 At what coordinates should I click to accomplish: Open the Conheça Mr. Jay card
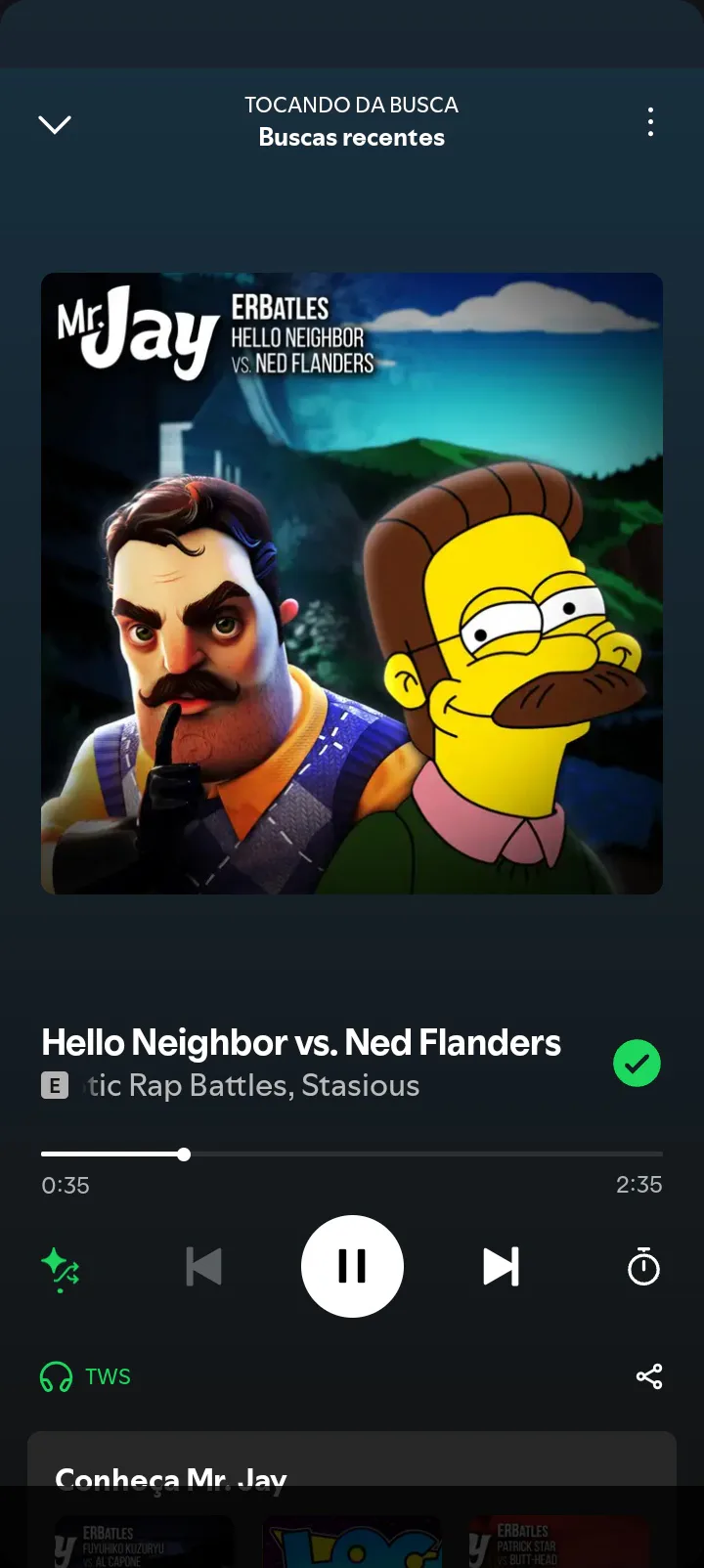pyautogui.click(x=352, y=1500)
